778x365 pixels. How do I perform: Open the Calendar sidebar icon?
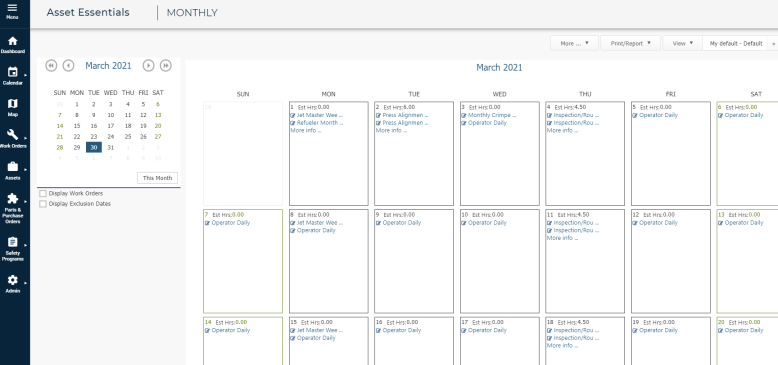13,72
